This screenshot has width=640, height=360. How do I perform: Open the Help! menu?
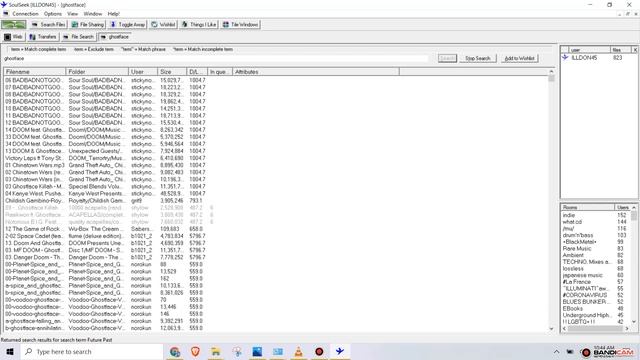[113, 14]
